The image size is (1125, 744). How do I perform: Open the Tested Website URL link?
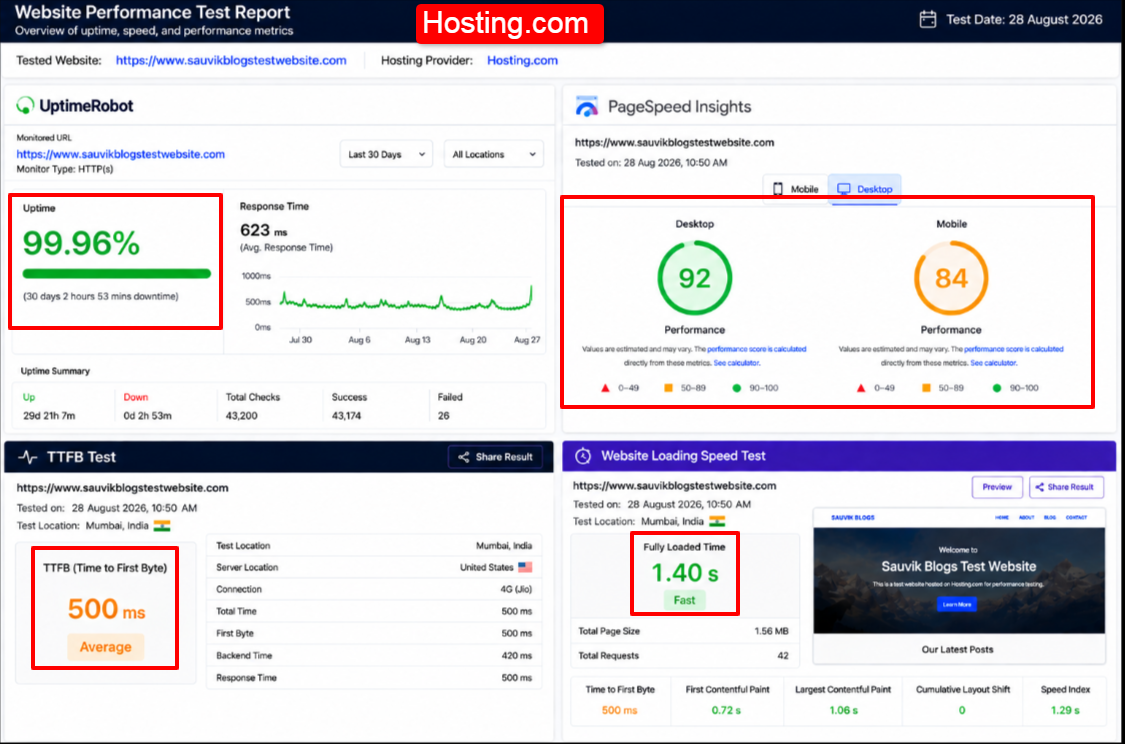point(231,60)
